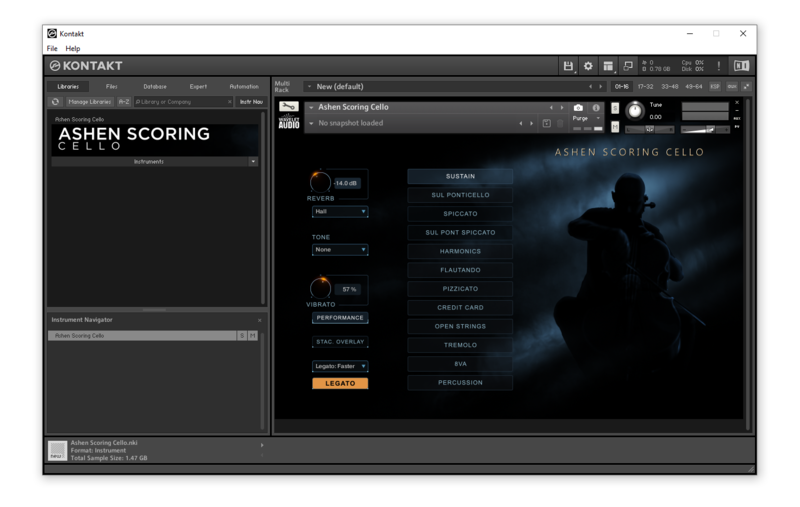The width and height of the screenshot is (800, 507).
Task: Solo instrument in Instrument Navigator
Action: click(242, 336)
